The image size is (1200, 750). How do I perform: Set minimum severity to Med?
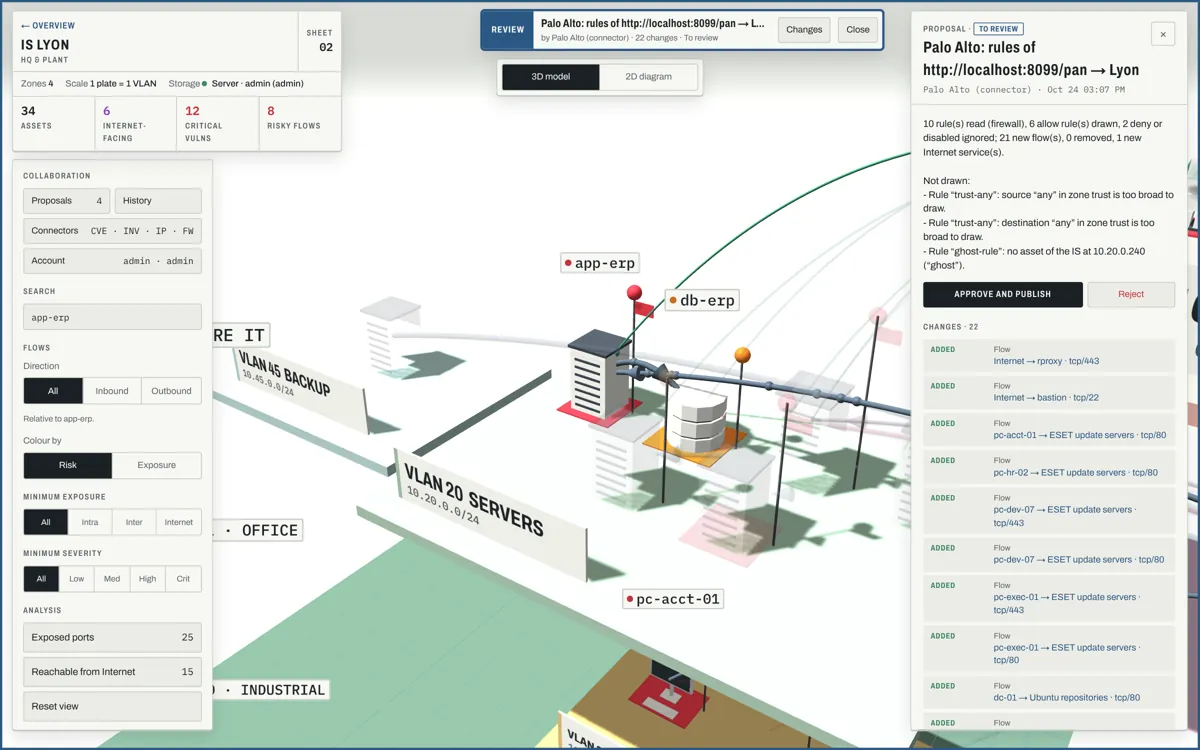(112, 579)
